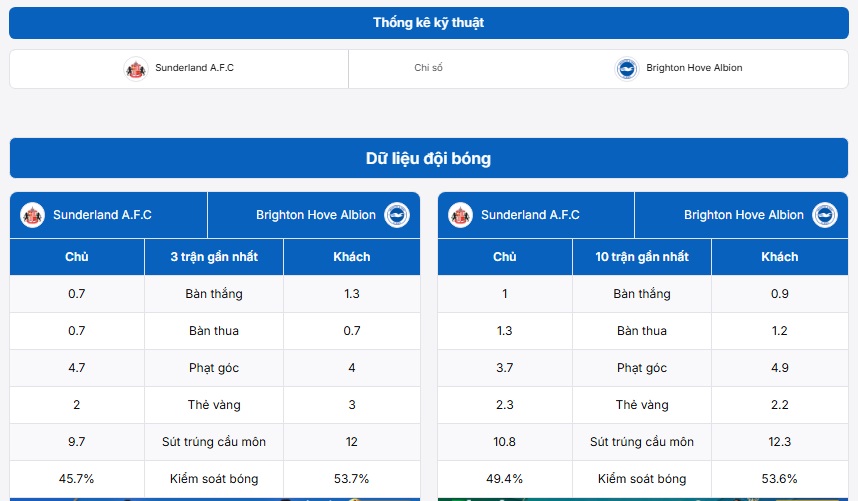Click 'Thẻ vàng' label in 3-match table

[x=214, y=405]
